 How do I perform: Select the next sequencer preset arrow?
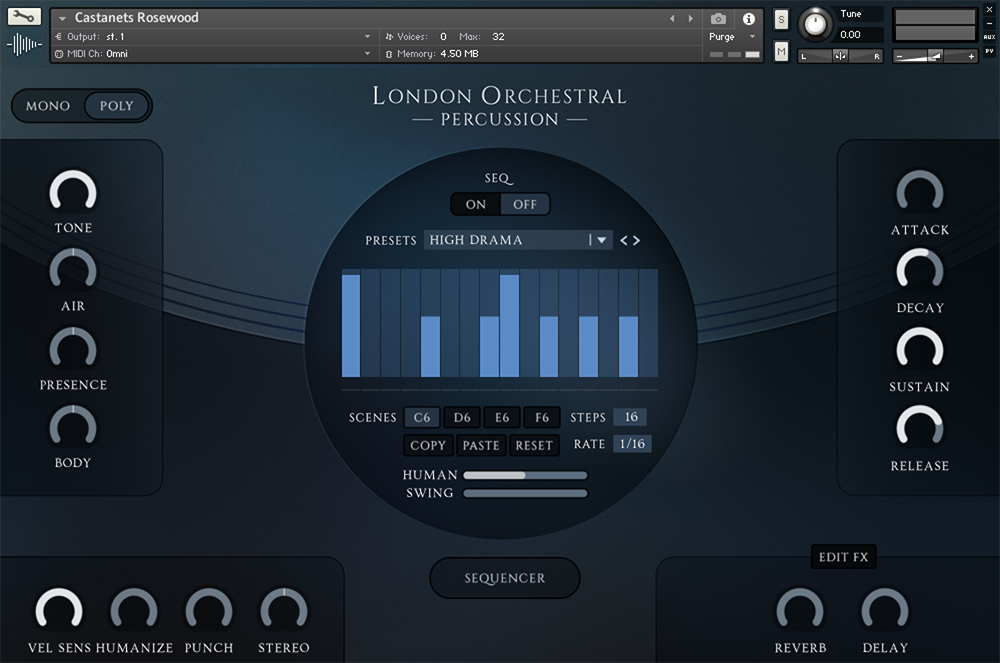click(636, 240)
